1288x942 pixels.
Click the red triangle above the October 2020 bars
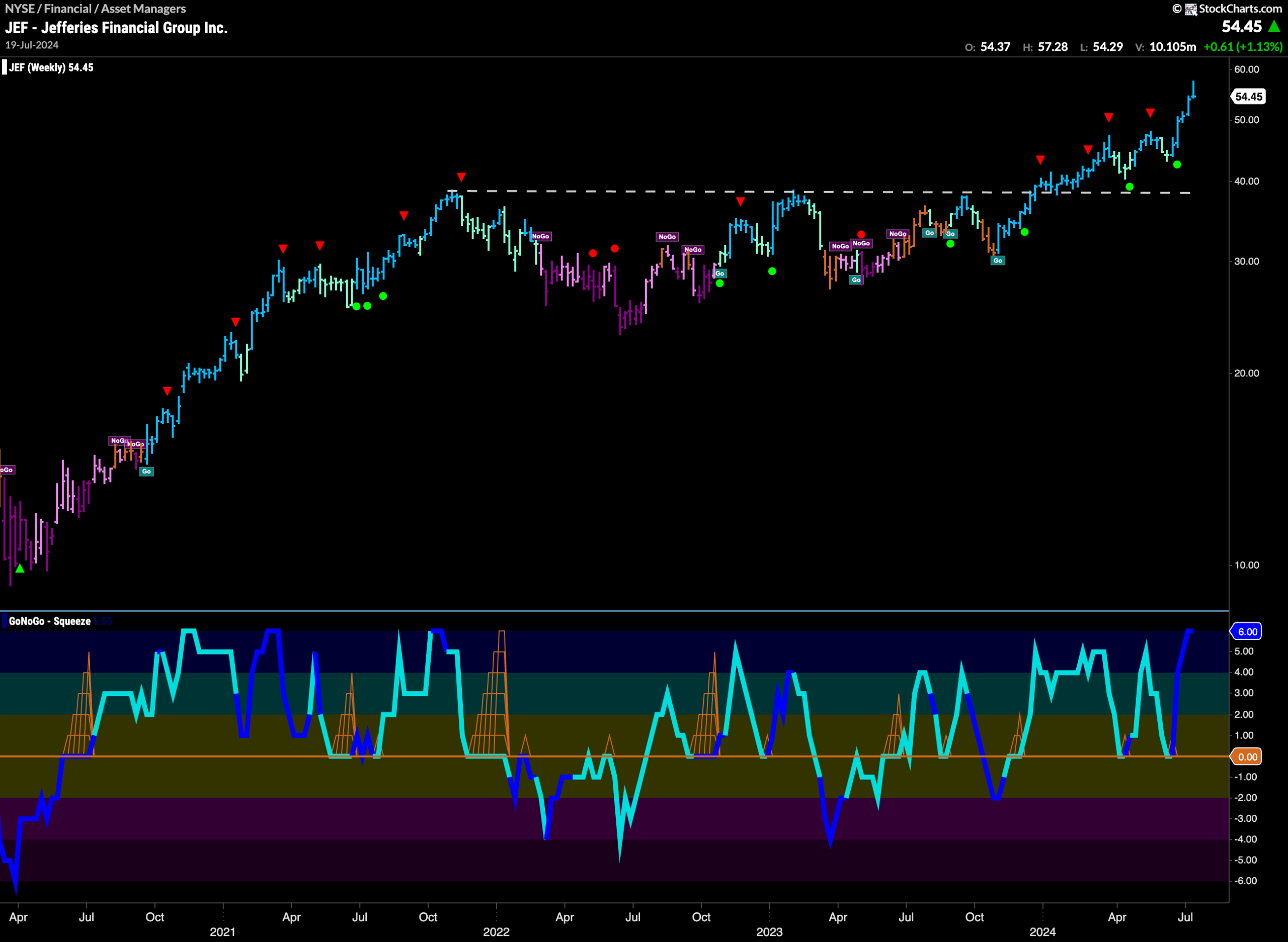[167, 391]
